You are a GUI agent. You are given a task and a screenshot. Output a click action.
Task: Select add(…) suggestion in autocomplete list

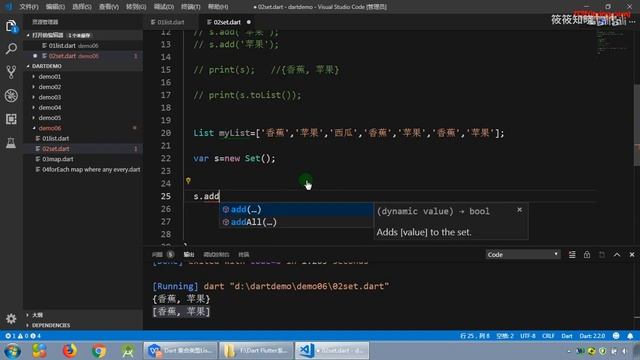296,209
